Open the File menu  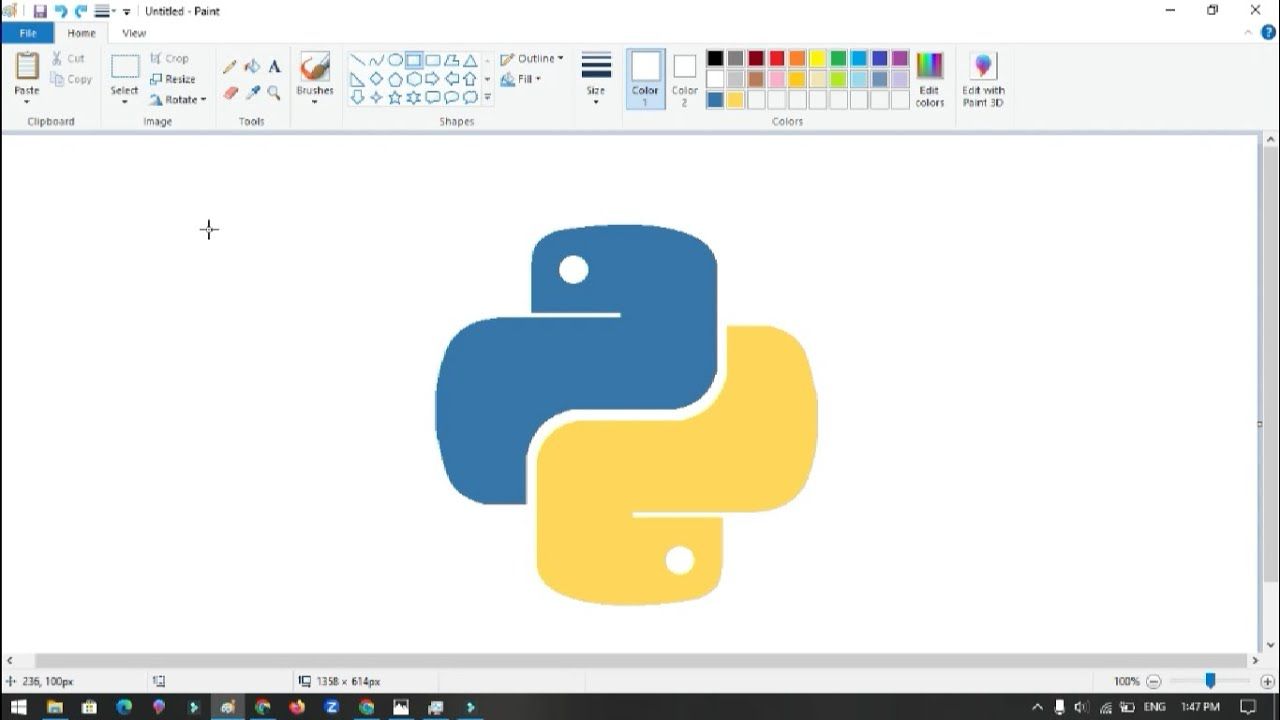[28, 32]
